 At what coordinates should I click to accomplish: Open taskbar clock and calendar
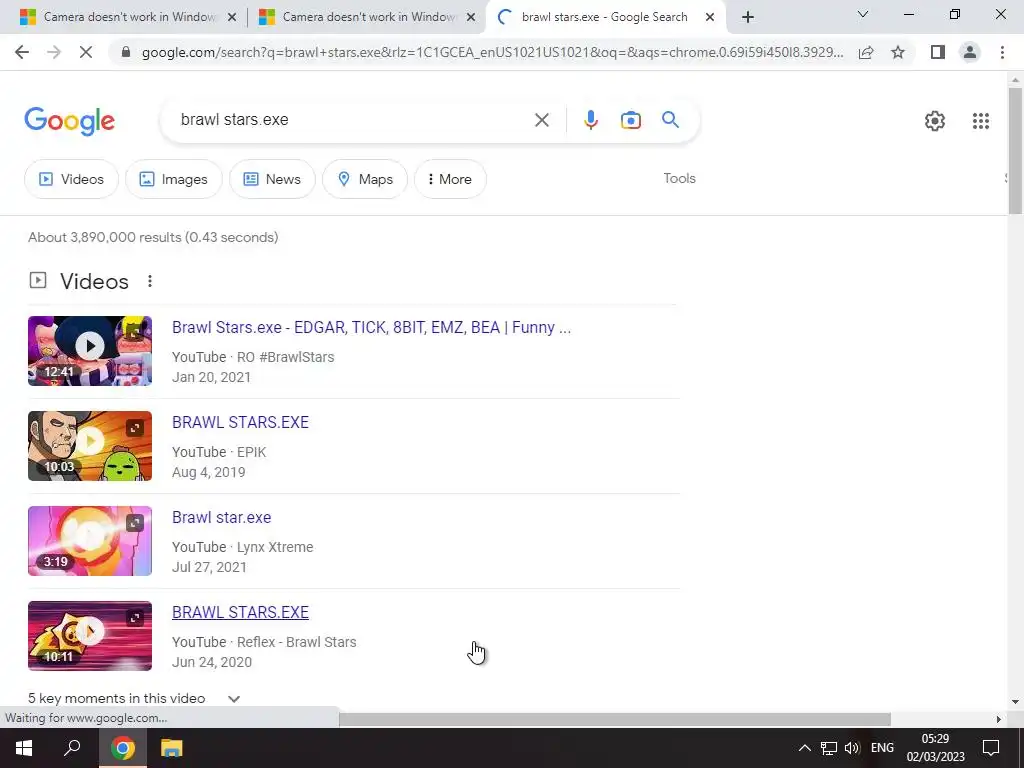[x=935, y=748]
